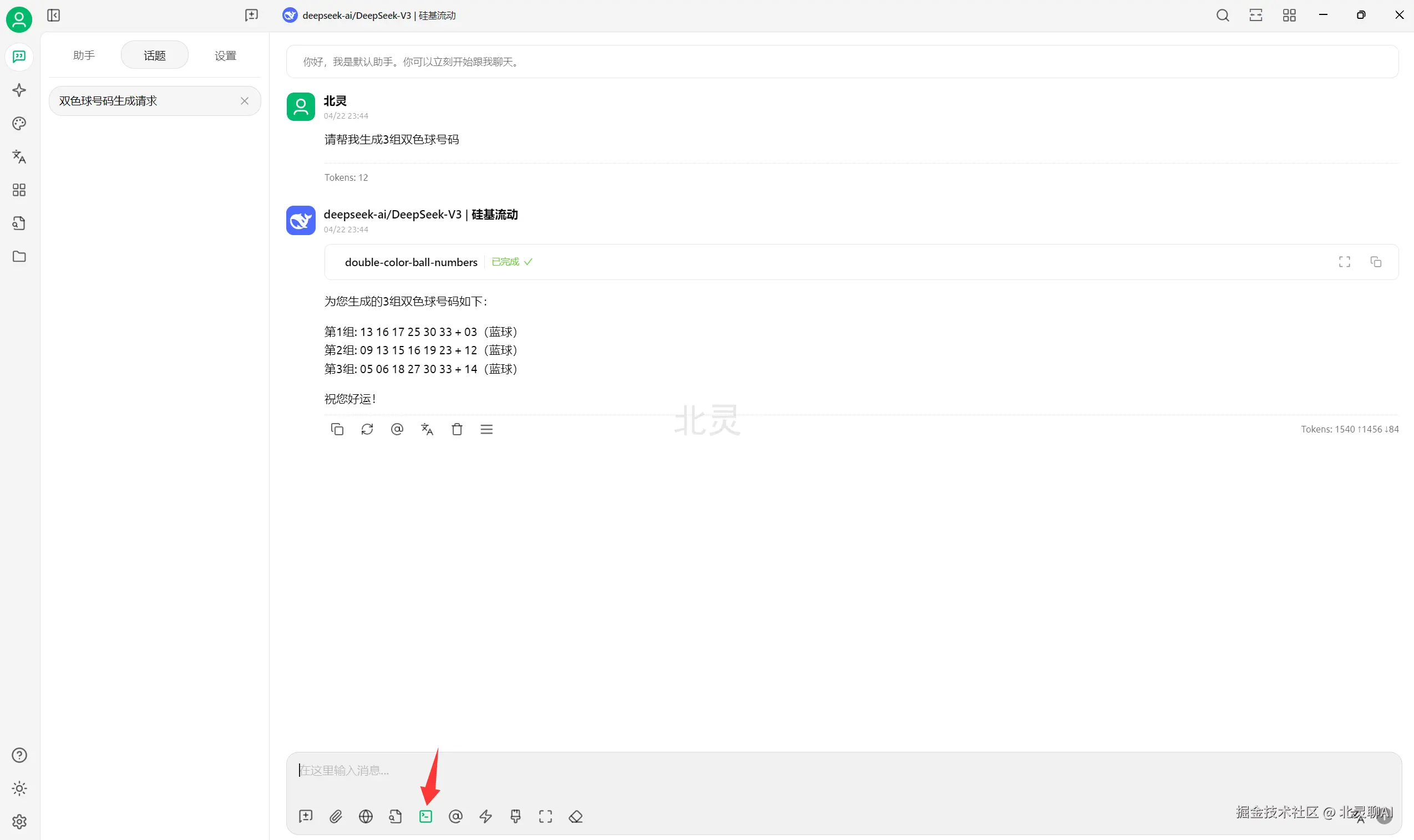Regenerate the assistant response
Viewport: 1414px width, 840px height.
[367, 429]
